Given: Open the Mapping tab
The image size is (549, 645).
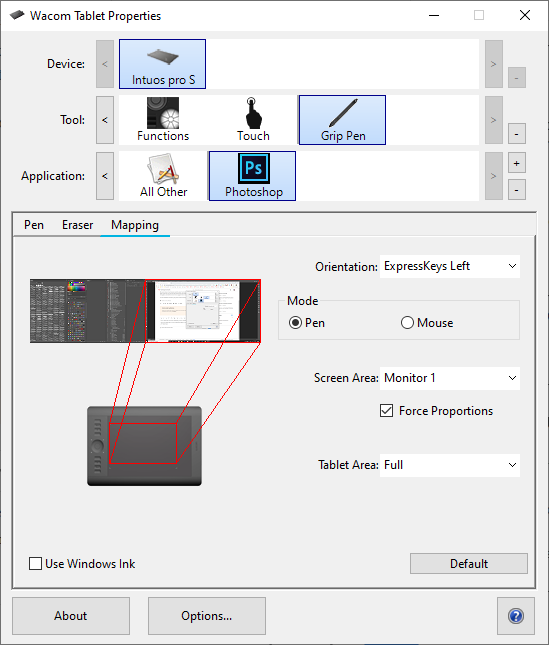Looking at the screenshot, I should tap(135, 225).
